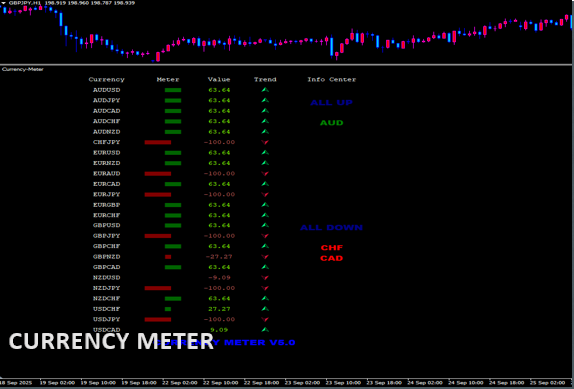The height and width of the screenshot is (389, 574).
Task: Click the down trend arrow for NZDUSD
Action: point(265,278)
